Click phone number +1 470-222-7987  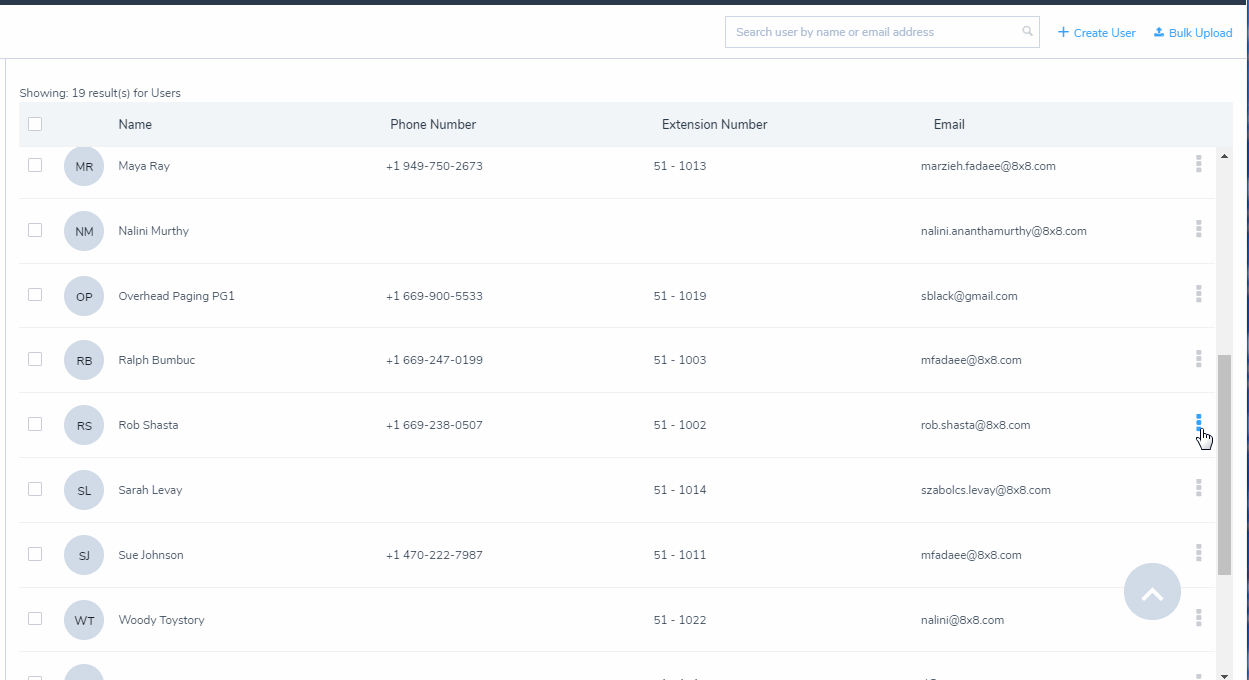(x=434, y=555)
